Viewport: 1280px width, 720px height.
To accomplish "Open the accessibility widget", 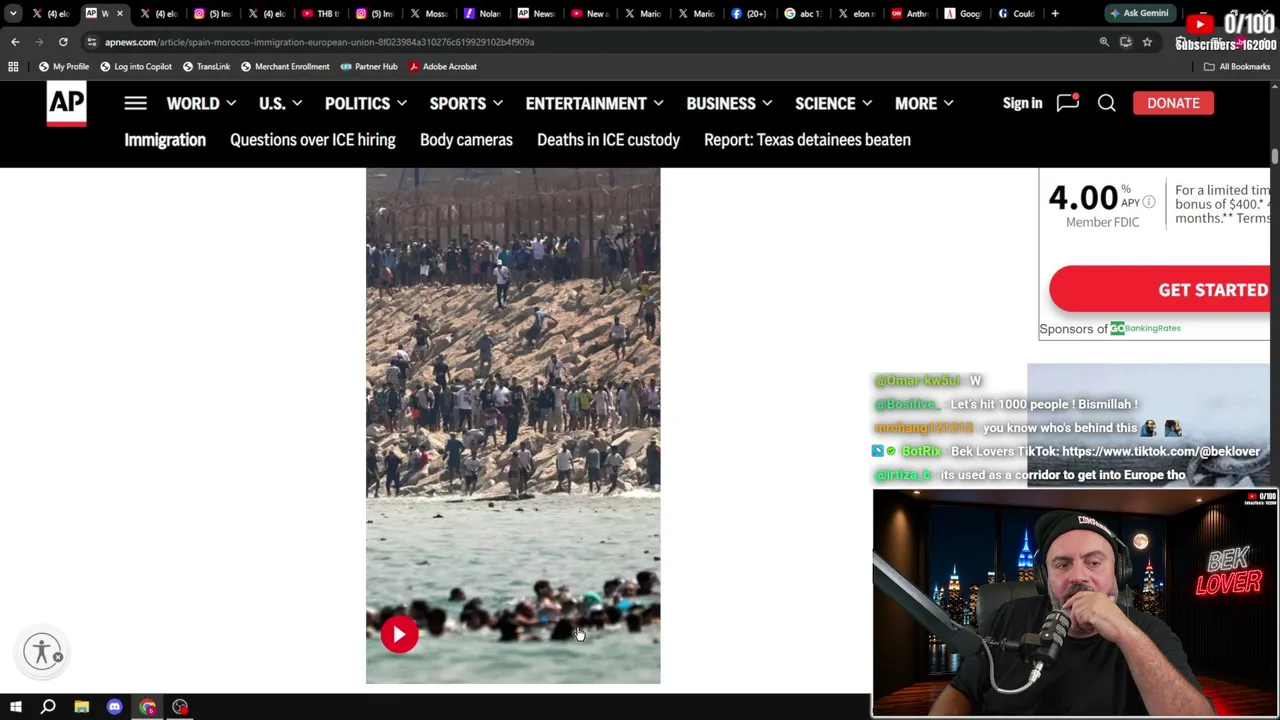I will pos(42,652).
